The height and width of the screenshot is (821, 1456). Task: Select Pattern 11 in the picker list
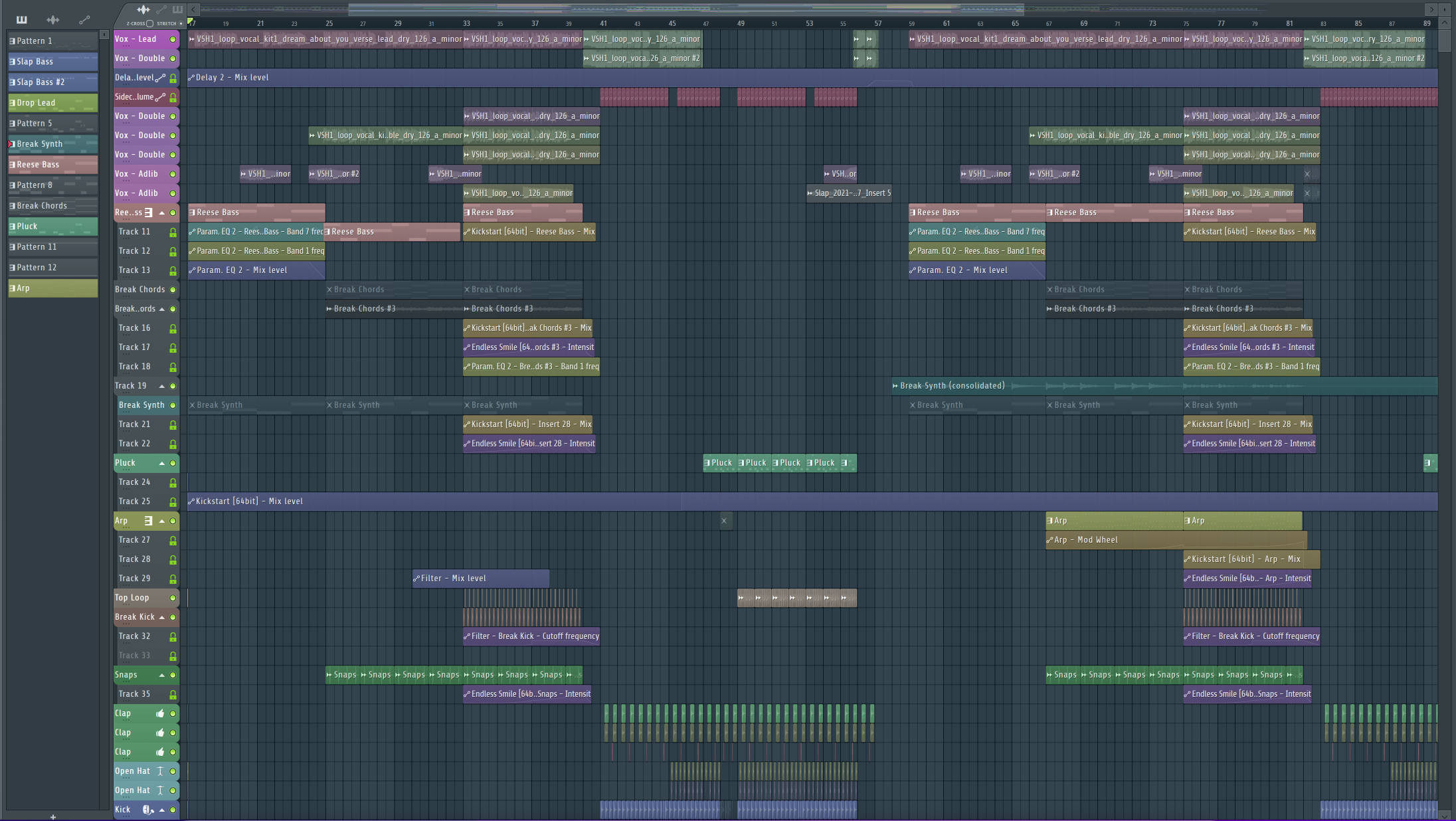(52, 247)
